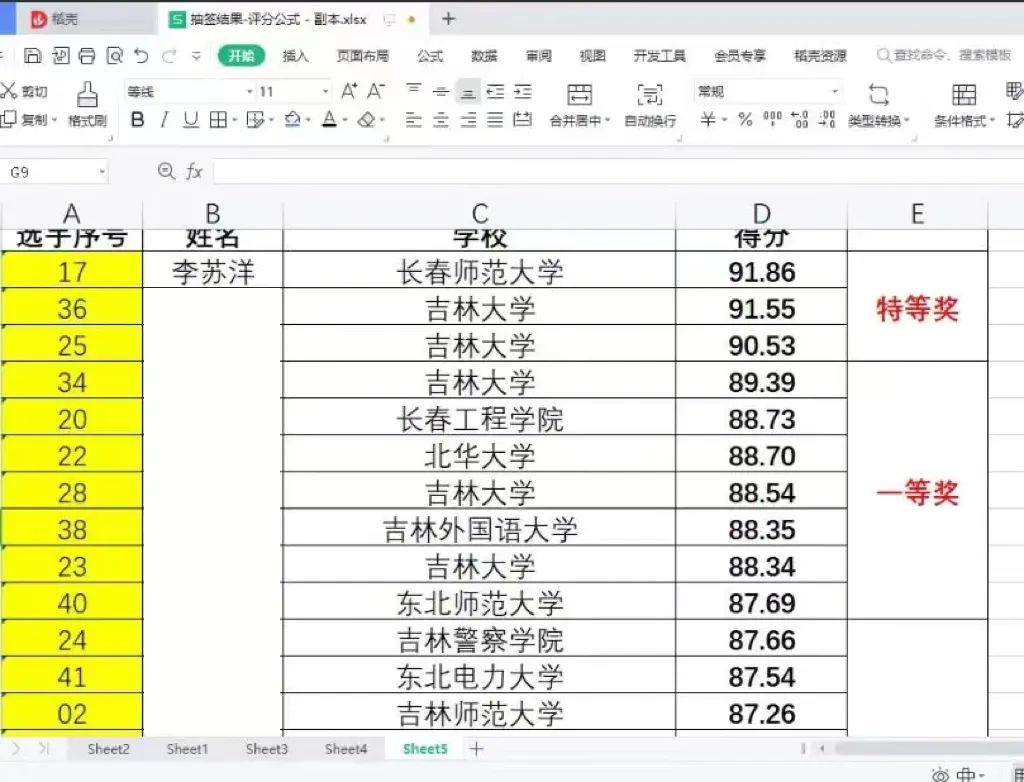
Task: Select the underline (U) formatting icon
Action: coord(190,118)
